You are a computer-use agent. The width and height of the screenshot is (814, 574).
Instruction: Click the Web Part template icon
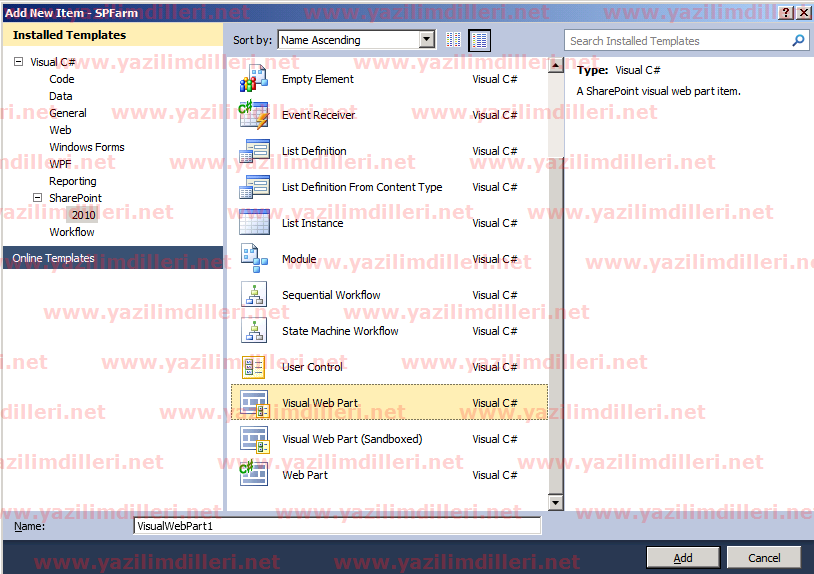(x=253, y=474)
